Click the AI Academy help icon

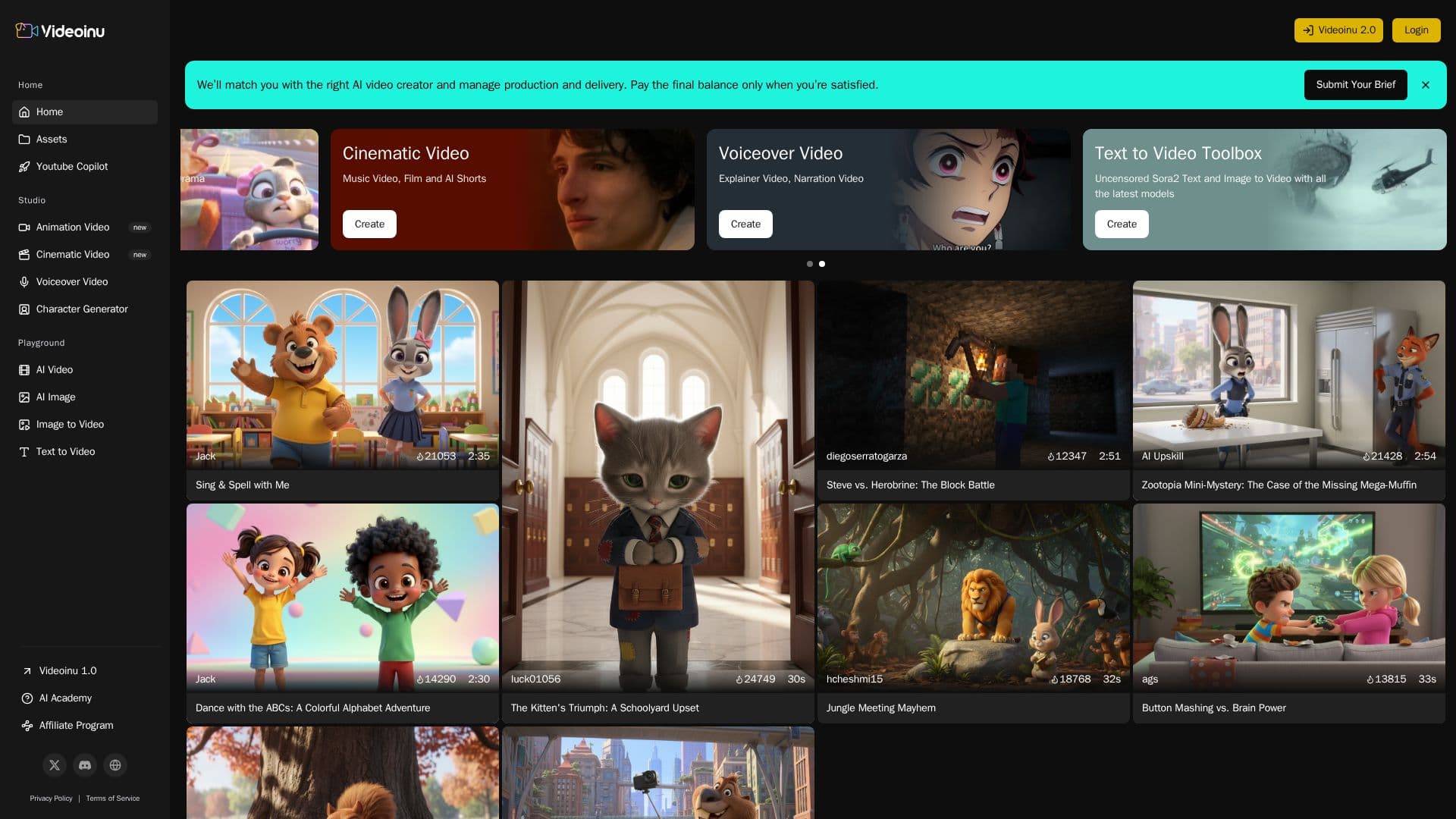coord(27,698)
